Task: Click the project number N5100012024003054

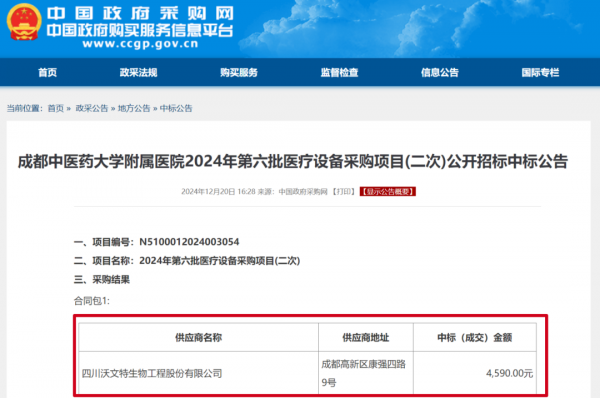Action: point(189,242)
